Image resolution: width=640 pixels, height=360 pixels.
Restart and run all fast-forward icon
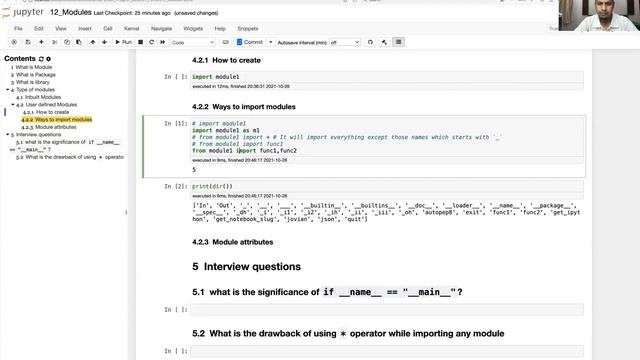pyautogui.click(x=162, y=42)
